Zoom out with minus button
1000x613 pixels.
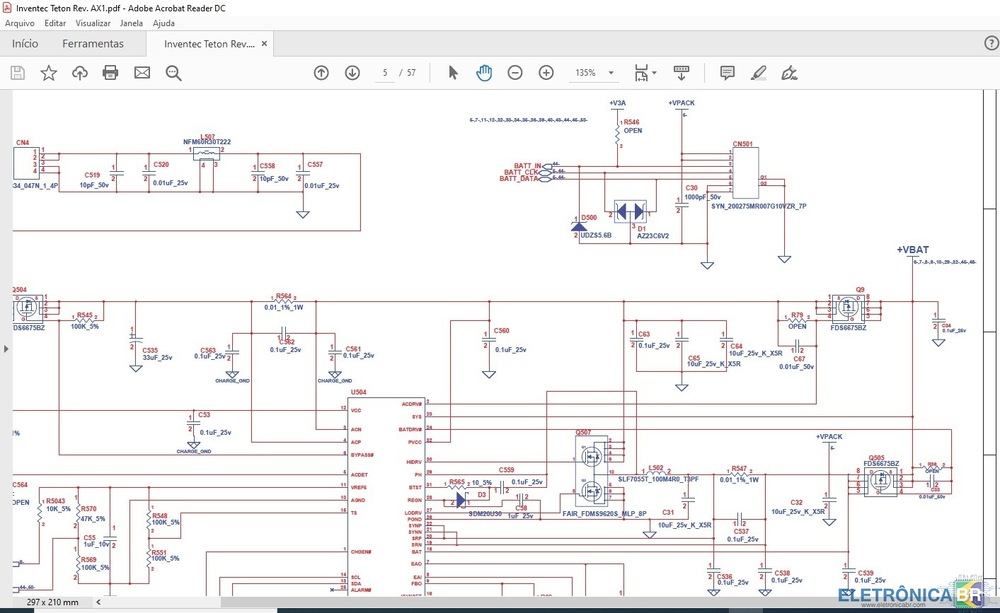pos(515,73)
